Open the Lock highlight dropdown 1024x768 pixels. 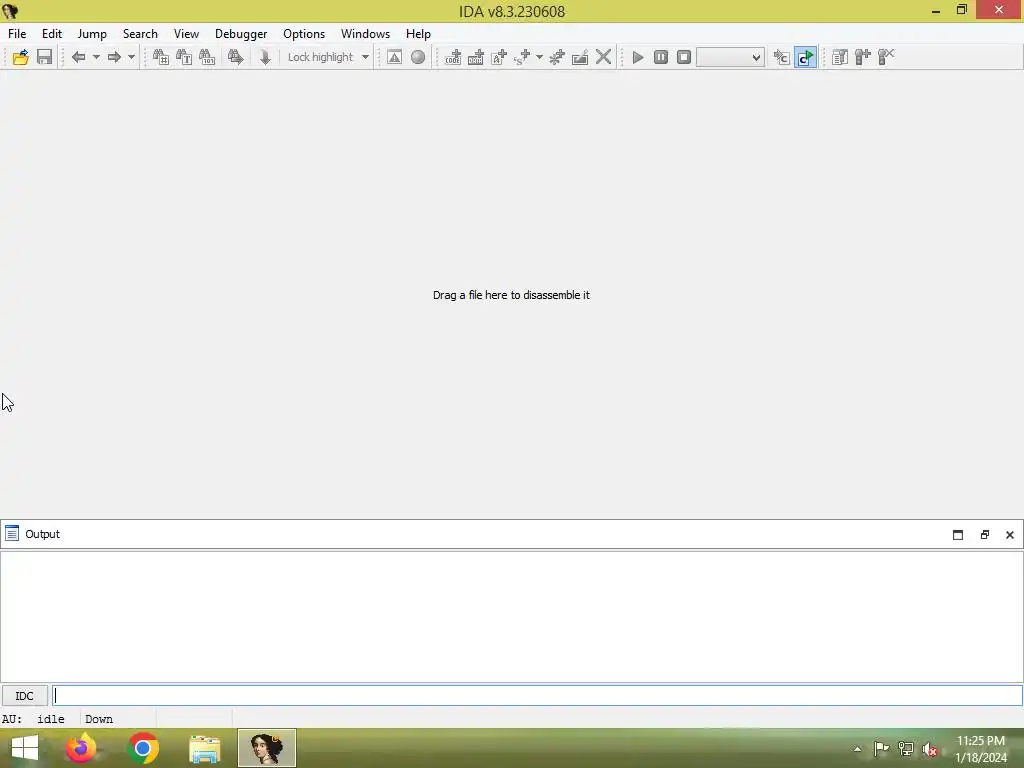pos(365,57)
